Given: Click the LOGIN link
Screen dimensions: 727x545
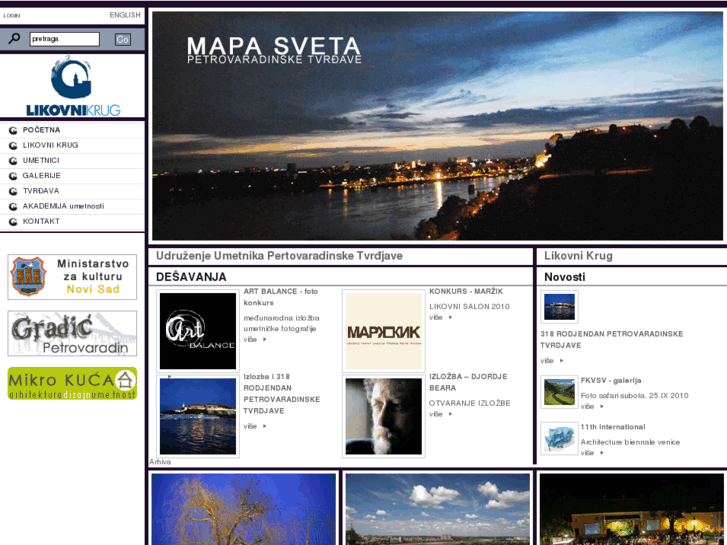Looking at the screenshot, I should coord(12,15).
